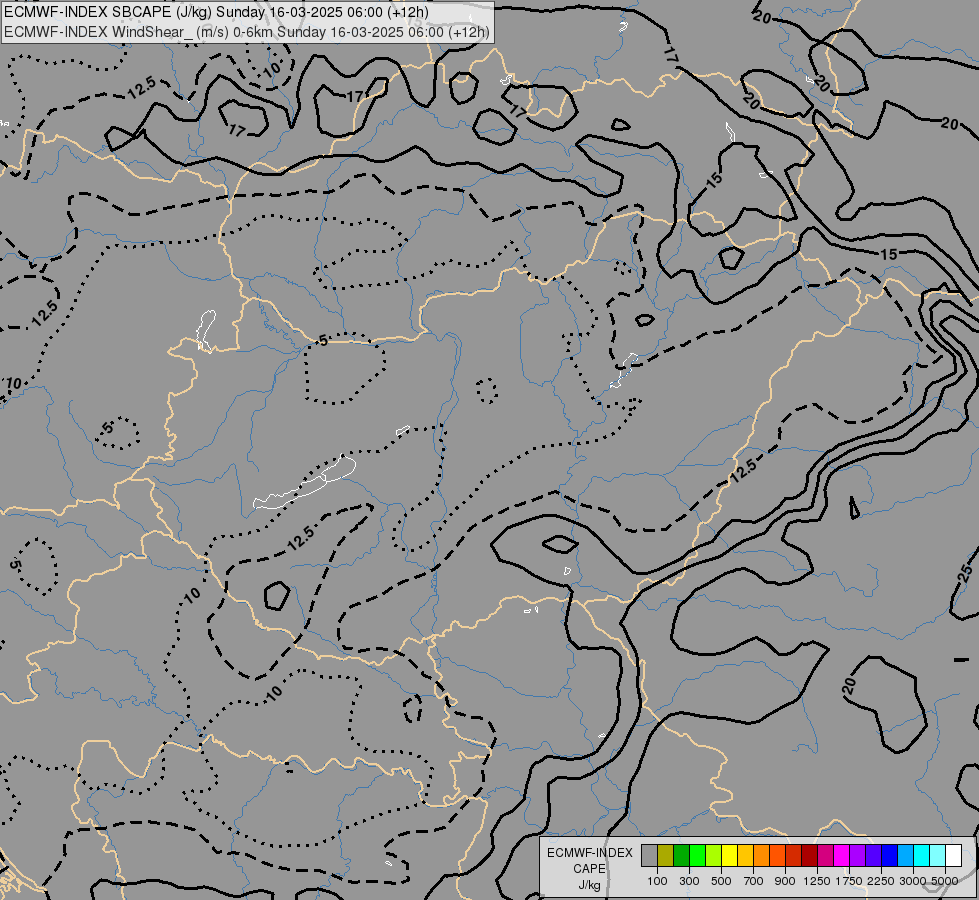This screenshot has height=900, width=979.
Task: Click the '5000' legend tick label
Action: pyautogui.click(x=945, y=881)
